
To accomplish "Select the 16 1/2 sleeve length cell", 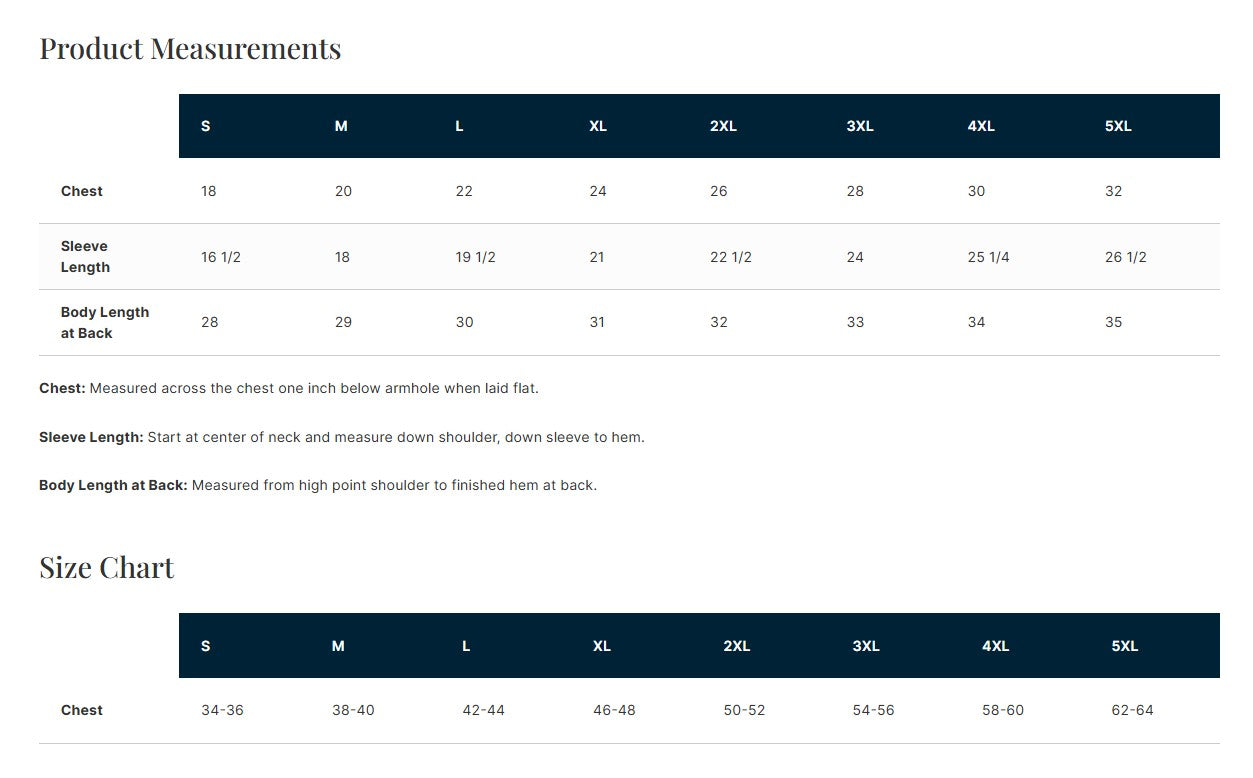I will [221, 257].
